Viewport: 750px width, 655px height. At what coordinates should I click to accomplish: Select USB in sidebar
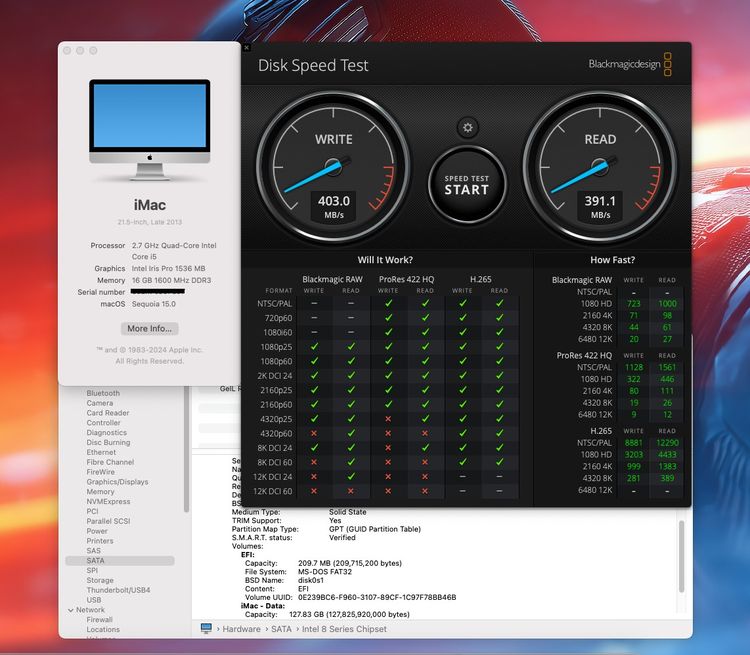click(x=94, y=600)
